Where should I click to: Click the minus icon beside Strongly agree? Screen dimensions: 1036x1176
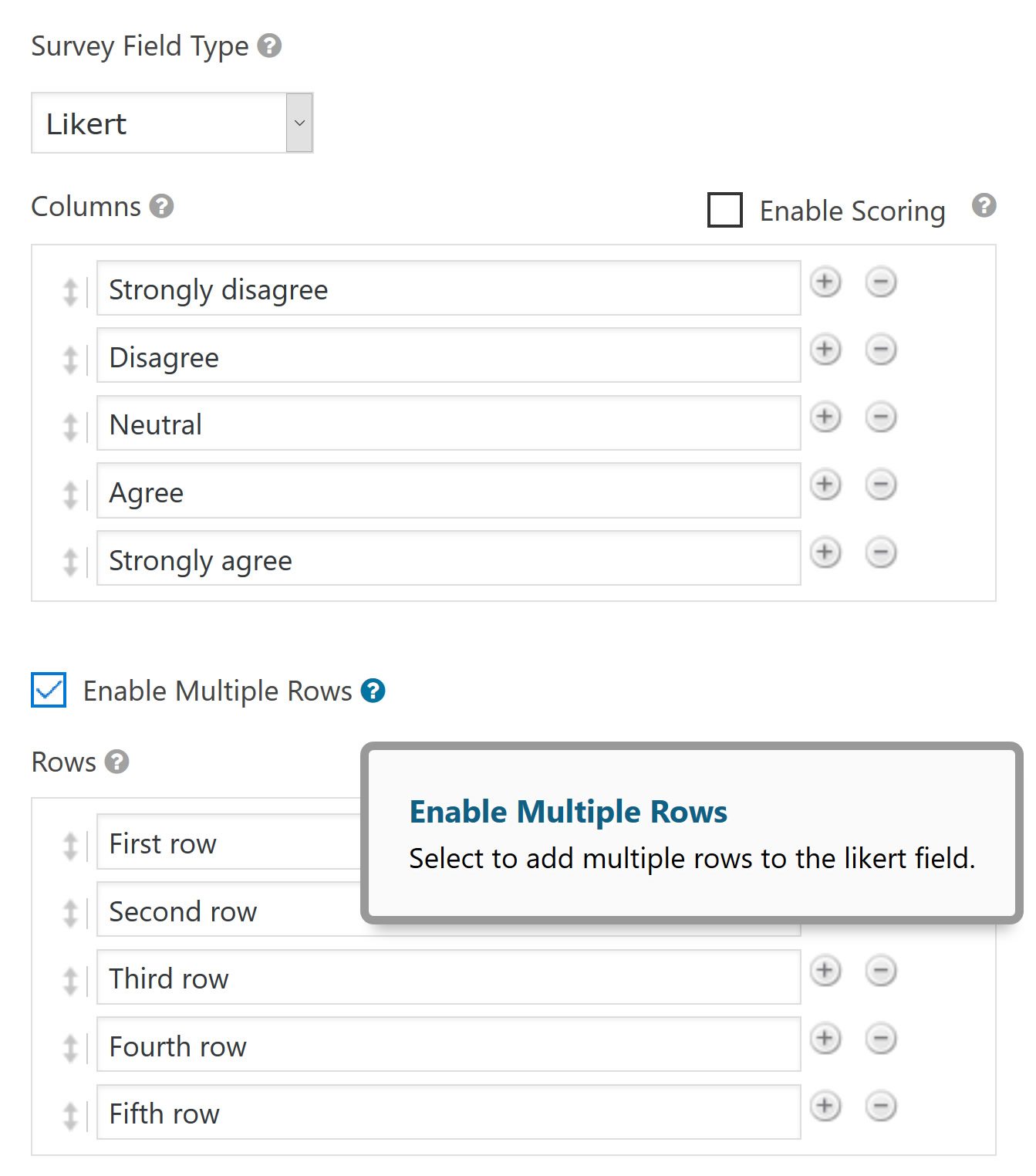(881, 553)
